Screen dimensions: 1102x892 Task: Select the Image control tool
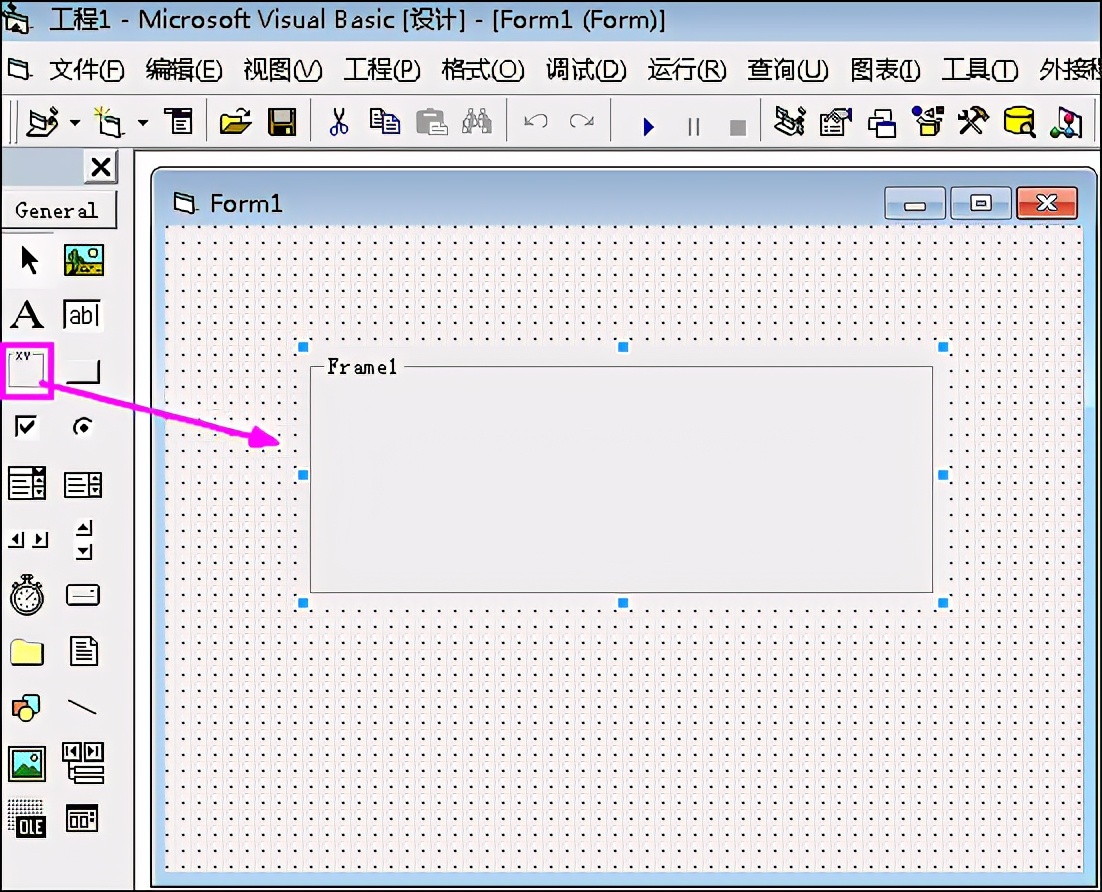click(27, 763)
